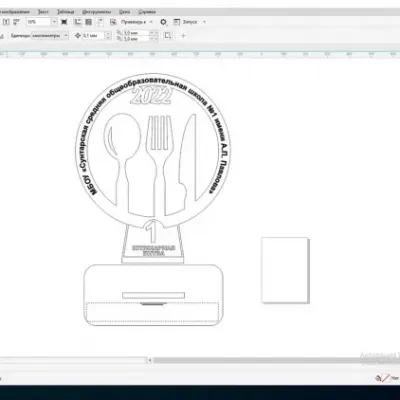Expand the zoom level dropdown arrow
The height and width of the screenshot is (400, 400).
[x=54, y=22]
